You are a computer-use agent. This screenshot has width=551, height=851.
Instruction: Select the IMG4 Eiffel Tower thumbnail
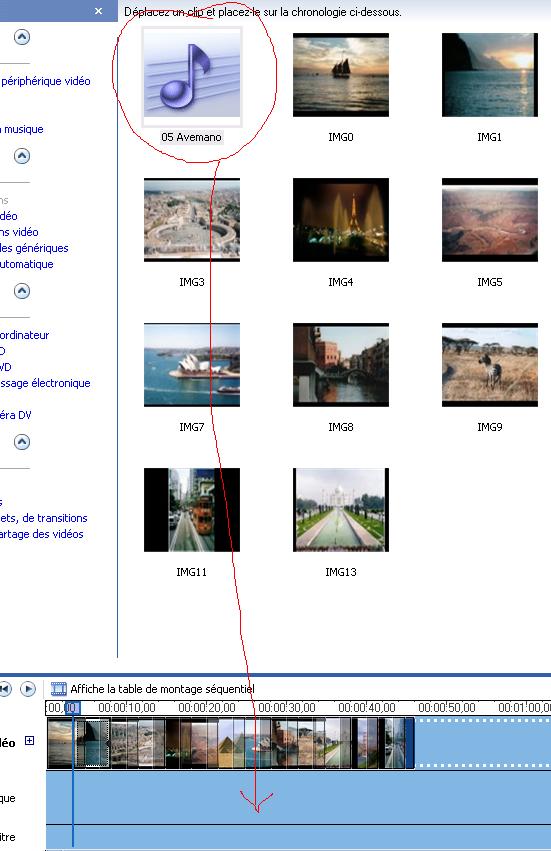(341, 220)
